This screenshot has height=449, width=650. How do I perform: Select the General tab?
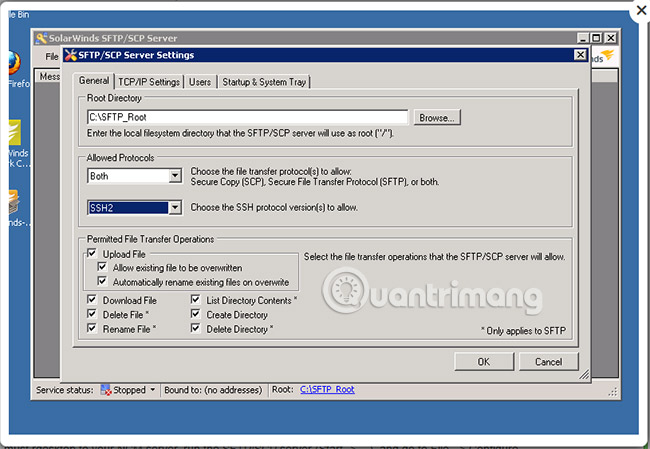point(94,80)
